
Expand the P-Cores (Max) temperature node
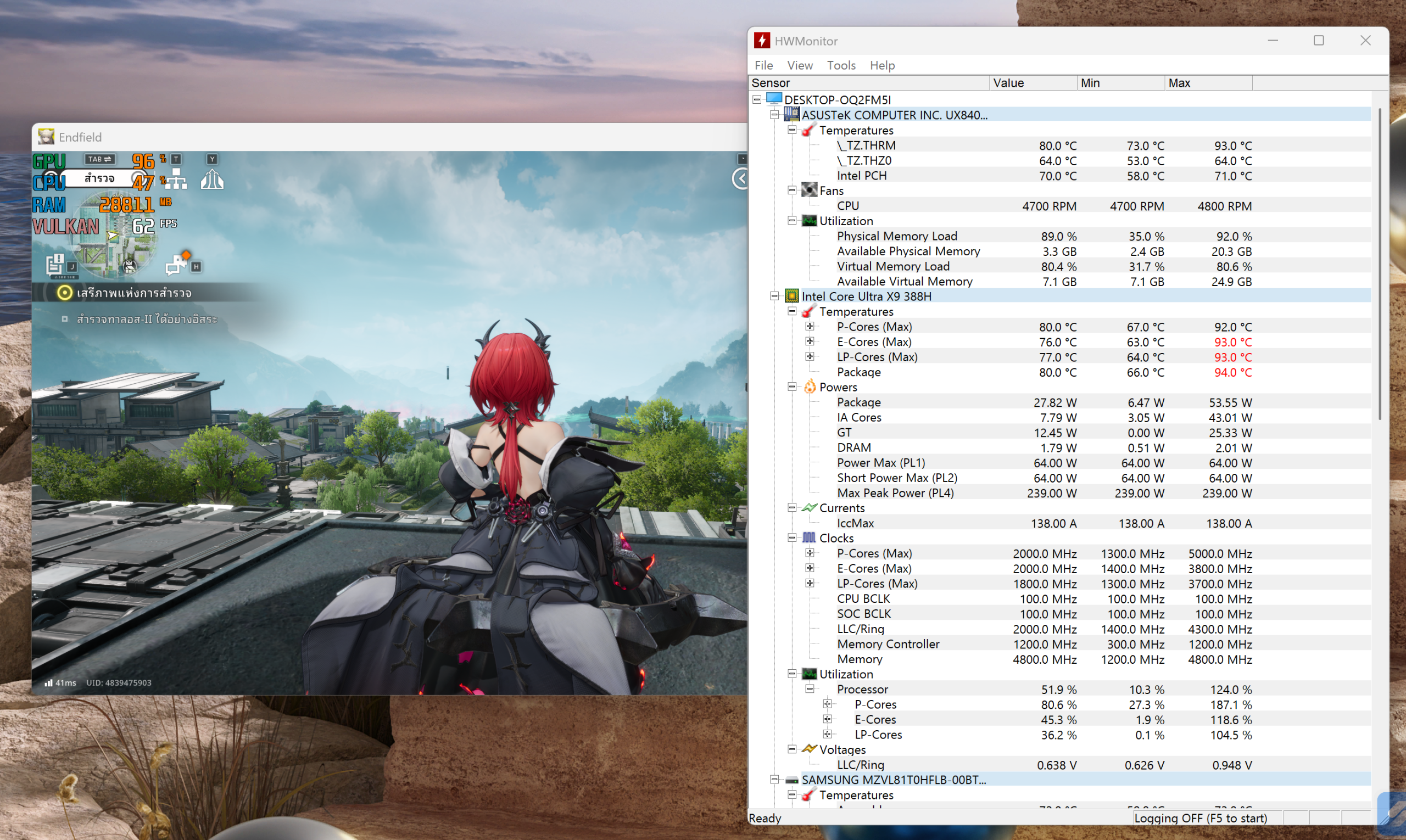pyautogui.click(x=810, y=327)
